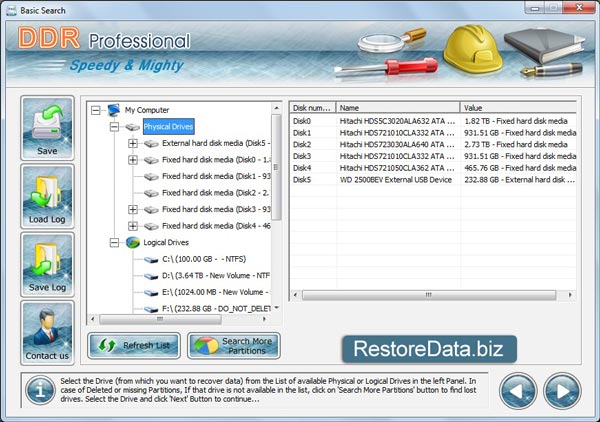600x422 pixels.
Task: Click the disk table horizontal scrollbar thumb
Action: [x=429, y=295]
